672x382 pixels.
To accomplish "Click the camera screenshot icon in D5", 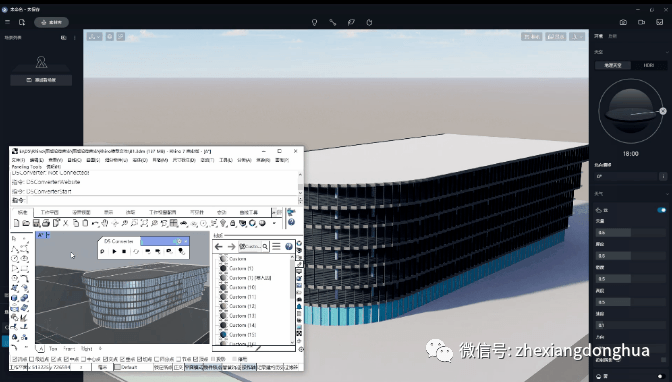I will [x=623, y=22].
